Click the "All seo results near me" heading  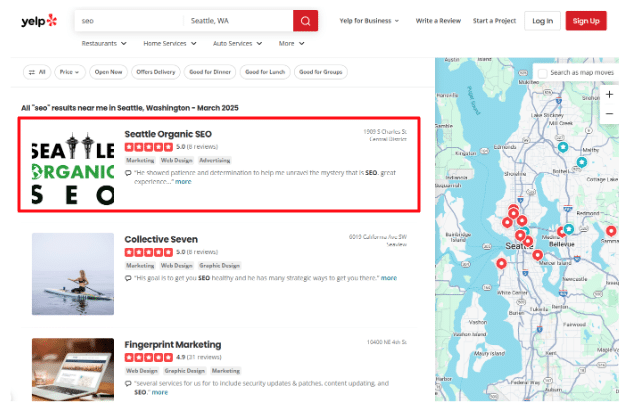[x=130, y=108]
